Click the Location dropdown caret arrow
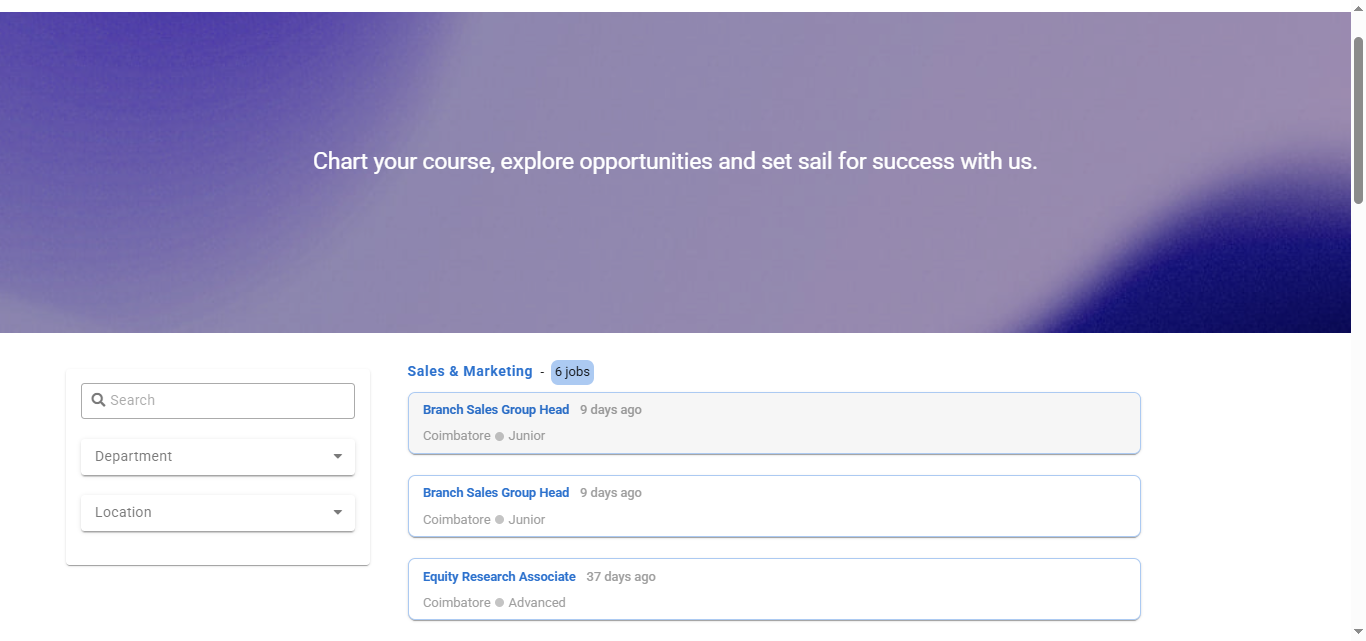Screen dimensions: 1366x641 pyautogui.click(x=337, y=513)
